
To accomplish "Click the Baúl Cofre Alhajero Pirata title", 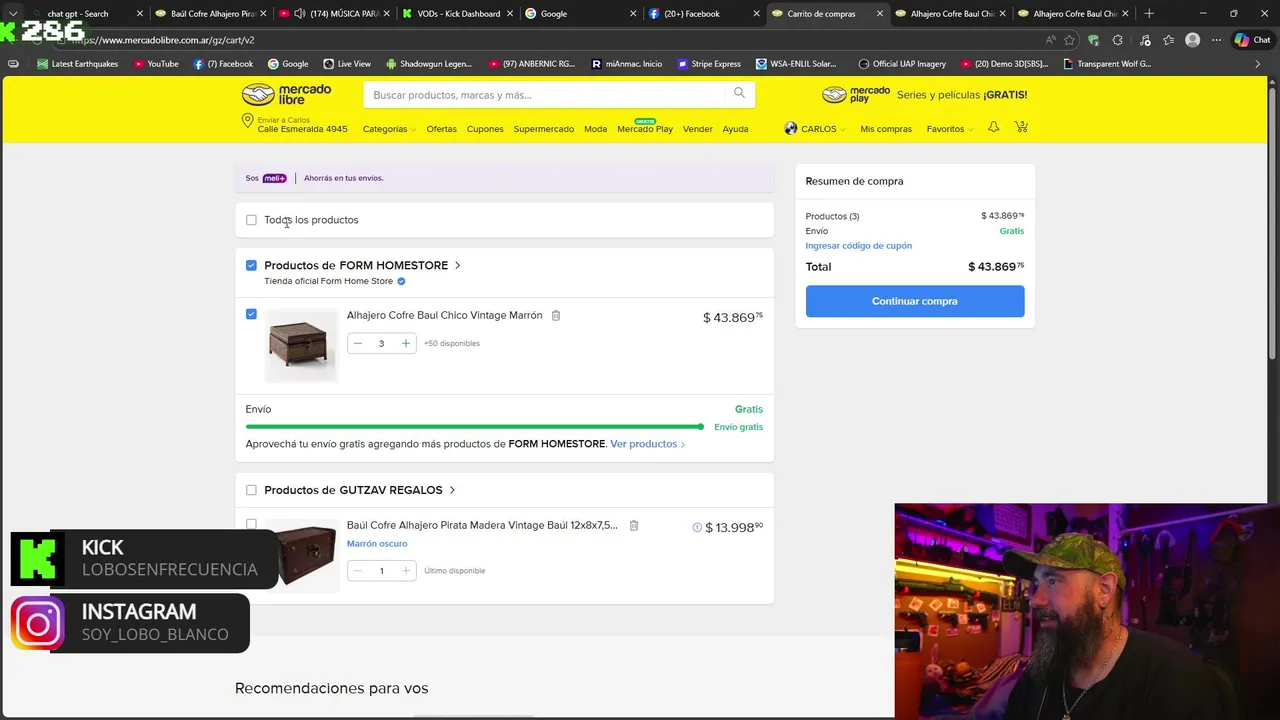I will pyautogui.click(x=482, y=525).
